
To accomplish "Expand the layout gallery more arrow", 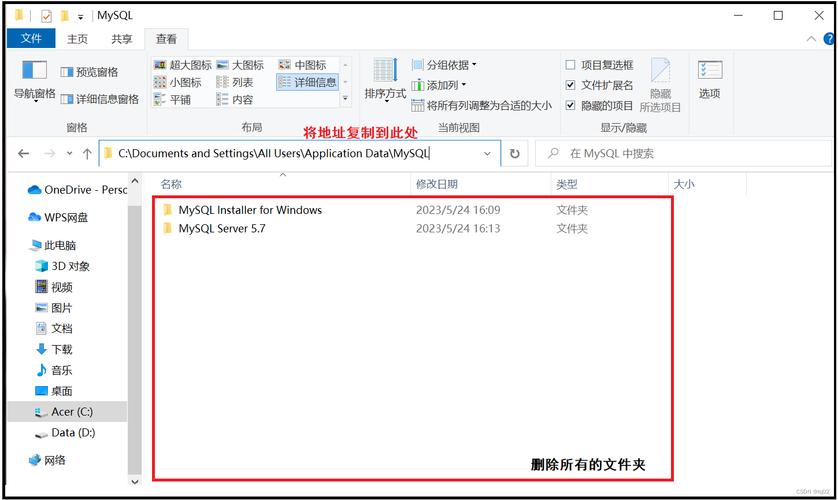I will pos(345,99).
